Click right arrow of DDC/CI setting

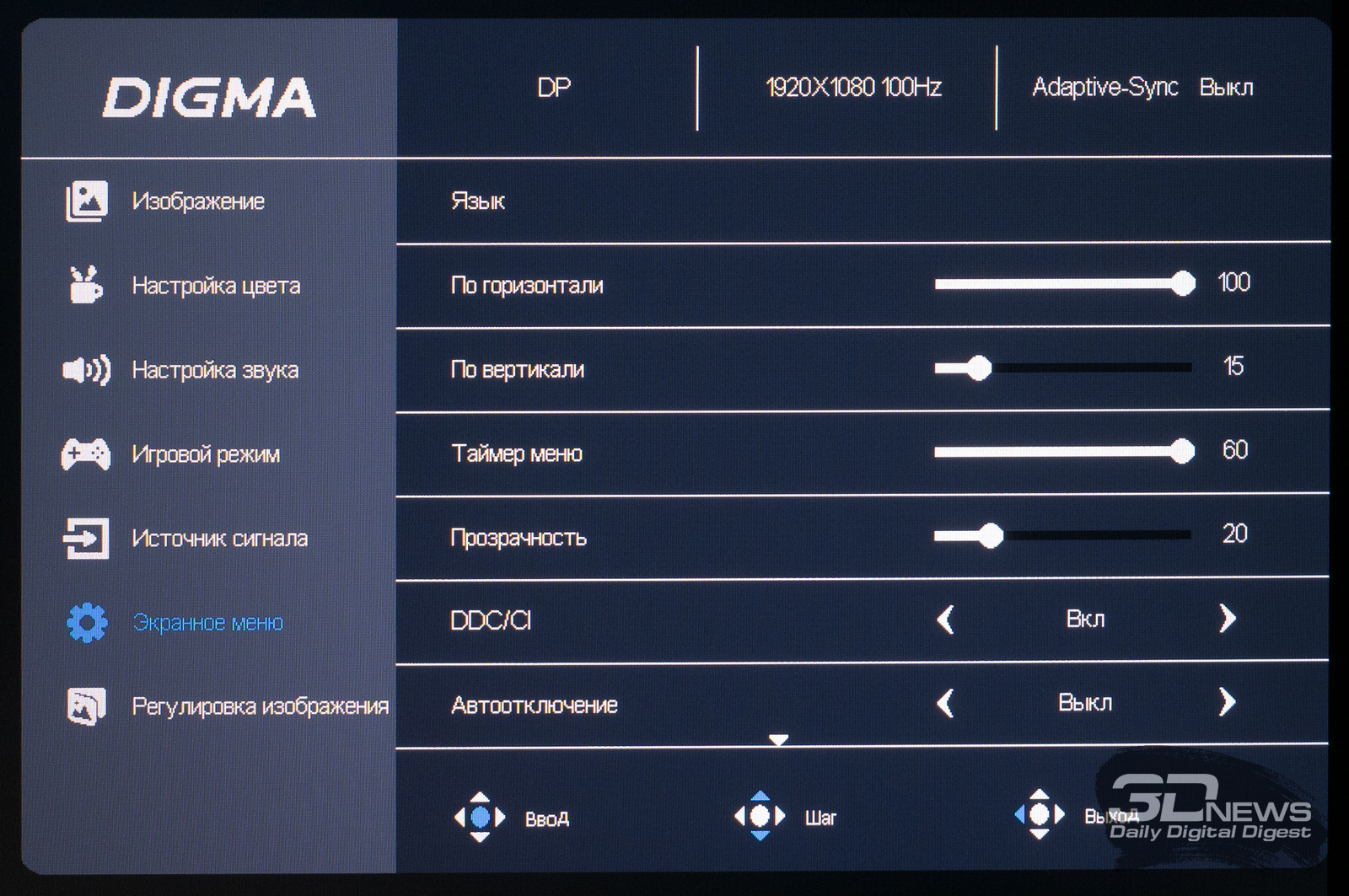(1227, 619)
